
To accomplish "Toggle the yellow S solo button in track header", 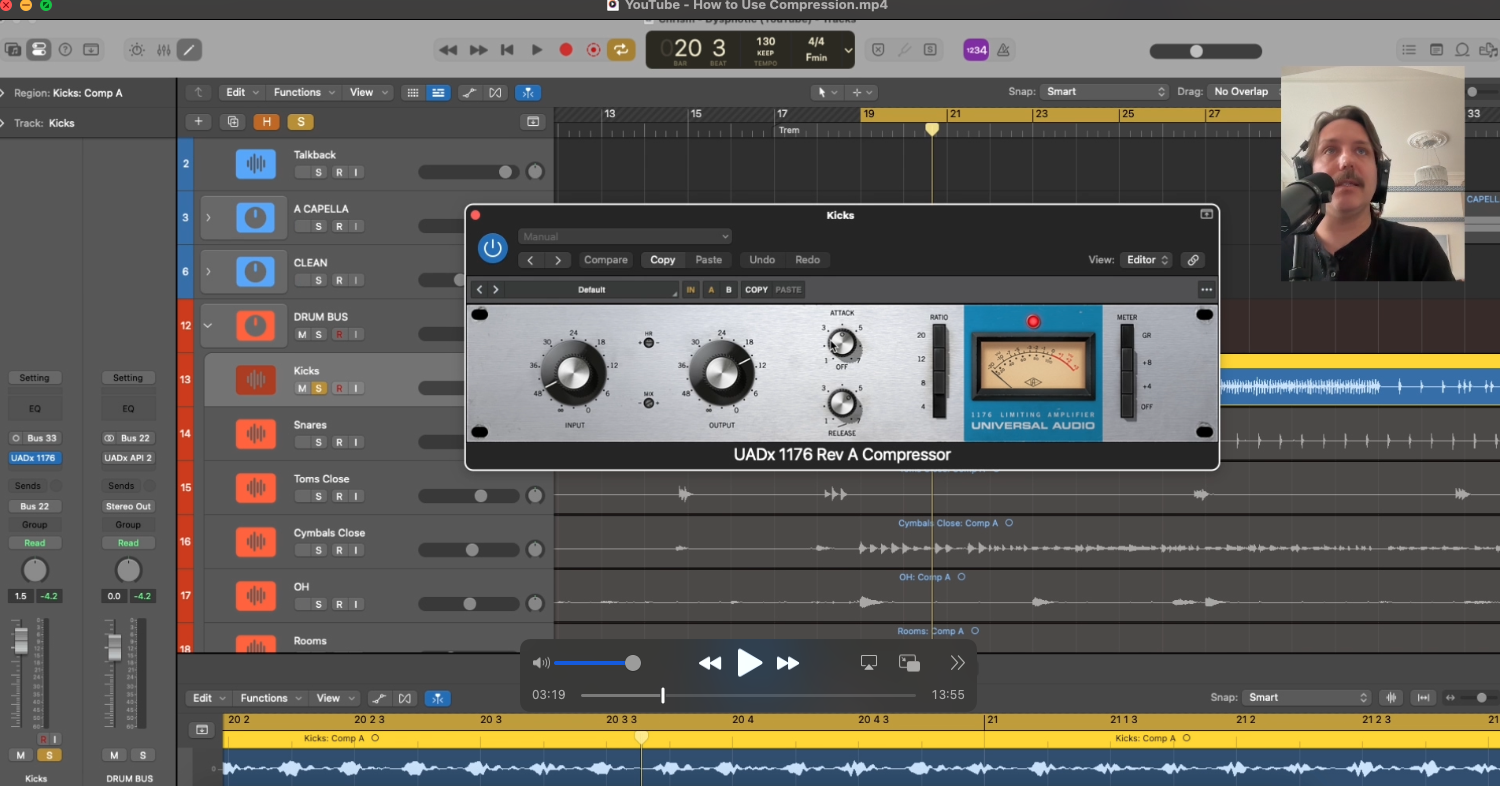I will click(300, 122).
